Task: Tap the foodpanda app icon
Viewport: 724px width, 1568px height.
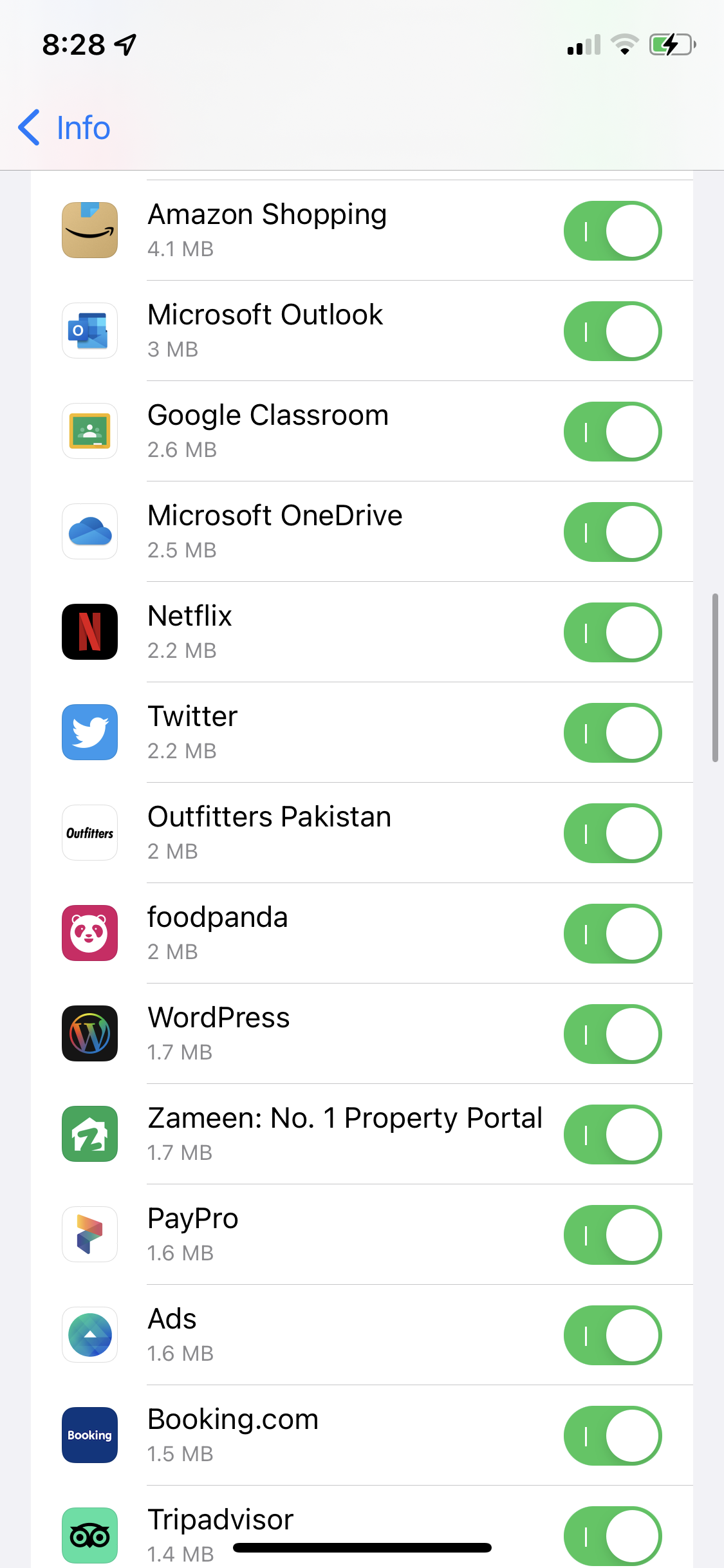Action: 89,933
